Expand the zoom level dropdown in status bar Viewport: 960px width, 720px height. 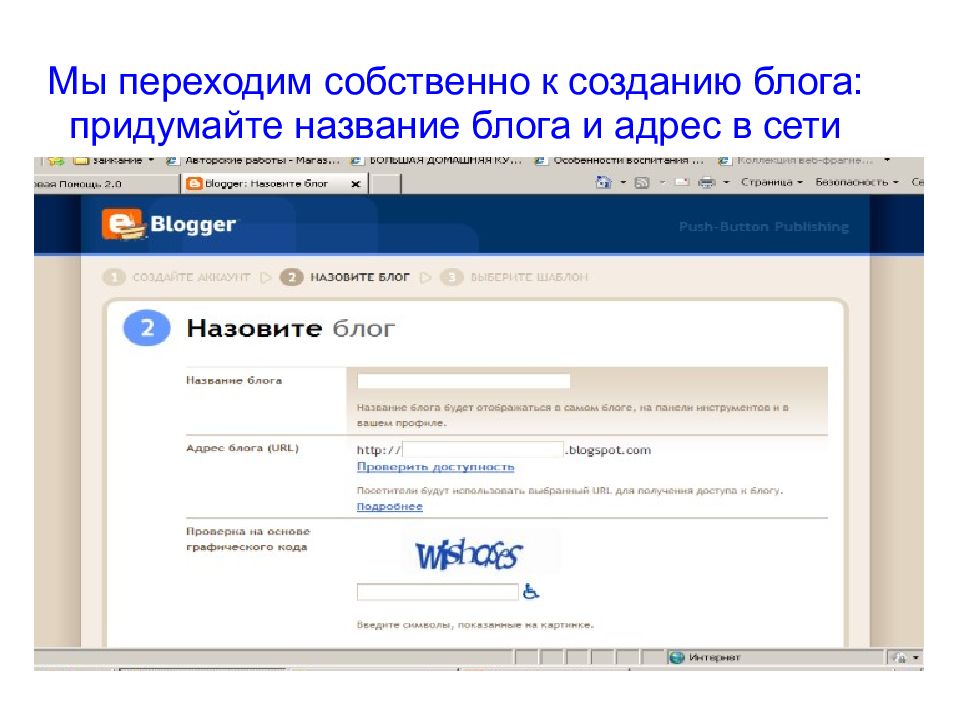coord(914,657)
